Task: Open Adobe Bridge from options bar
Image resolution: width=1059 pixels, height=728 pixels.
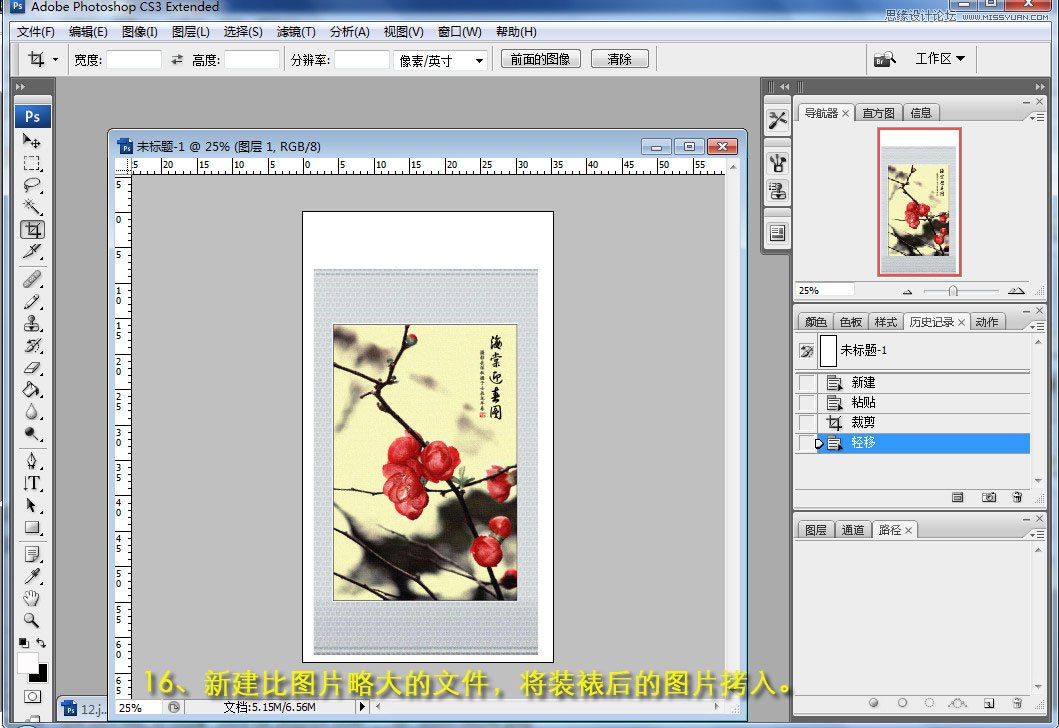Action: click(885, 59)
